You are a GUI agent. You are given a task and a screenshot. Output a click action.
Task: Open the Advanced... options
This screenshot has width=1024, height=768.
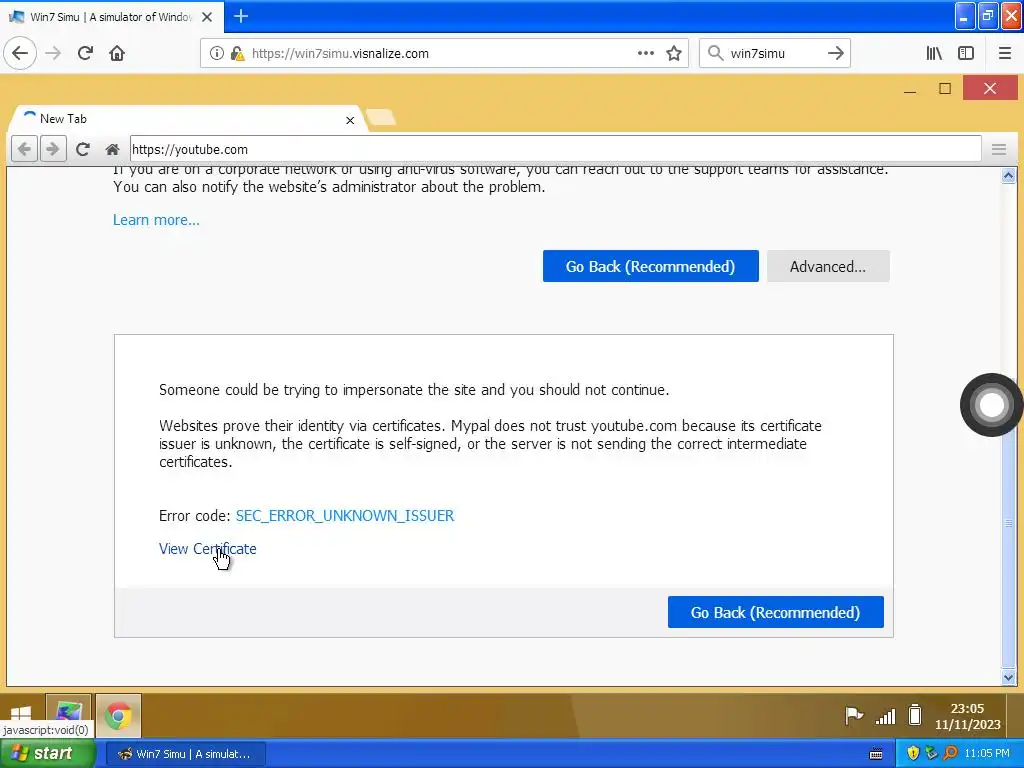(x=828, y=266)
